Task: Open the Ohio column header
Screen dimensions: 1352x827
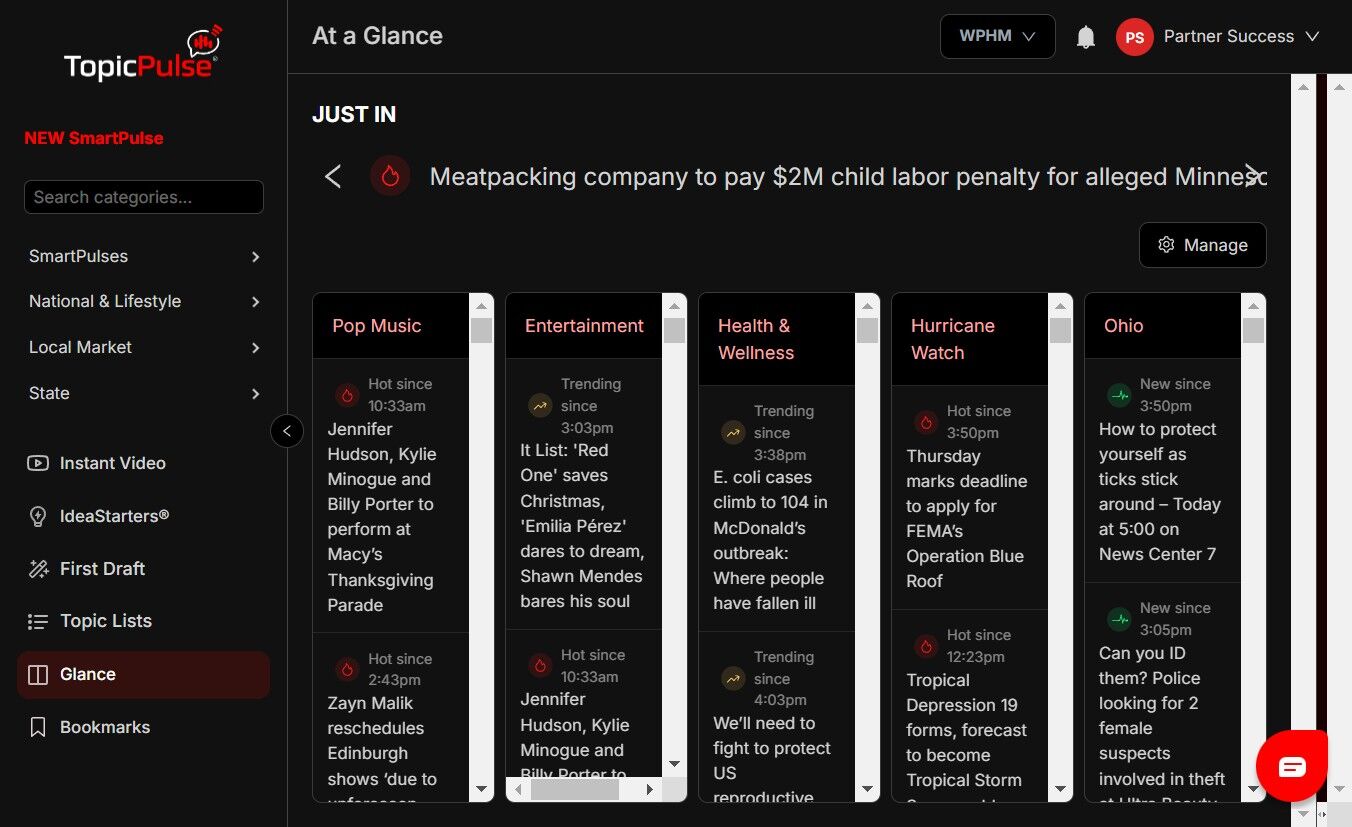Action: click(x=1124, y=326)
